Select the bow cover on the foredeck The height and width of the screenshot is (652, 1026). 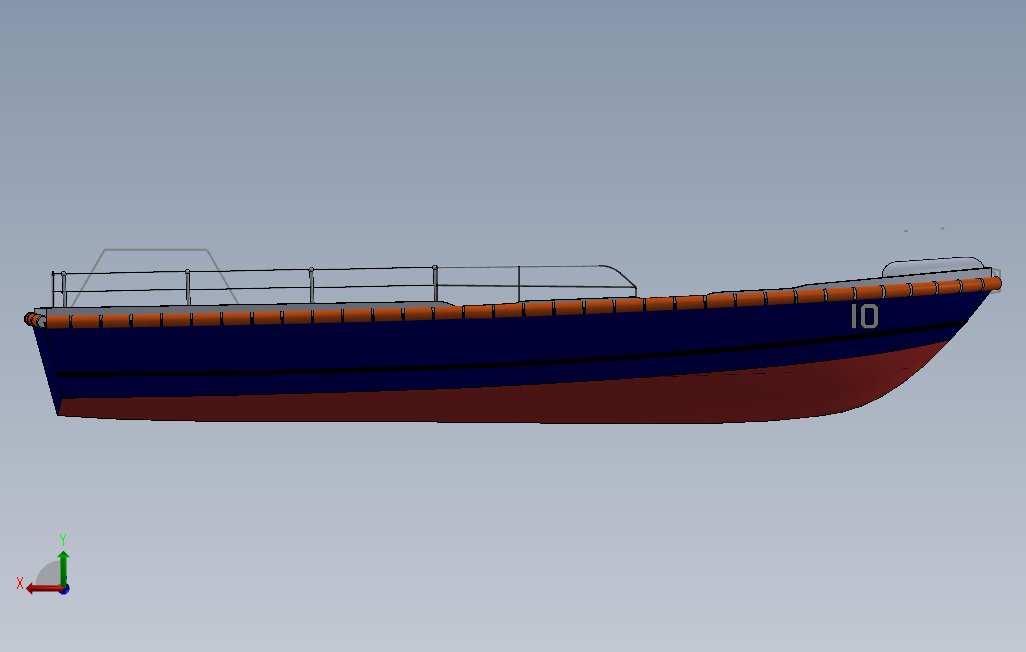pos(932,267)
